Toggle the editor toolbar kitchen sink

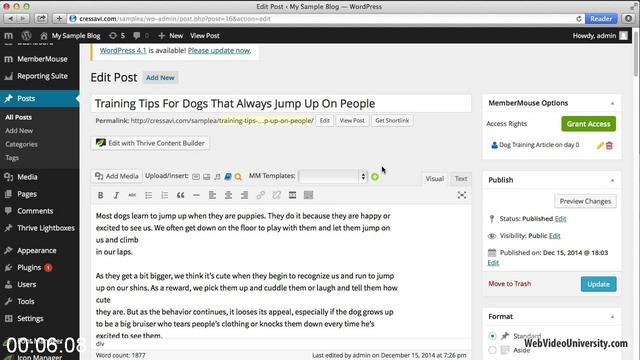309,195
